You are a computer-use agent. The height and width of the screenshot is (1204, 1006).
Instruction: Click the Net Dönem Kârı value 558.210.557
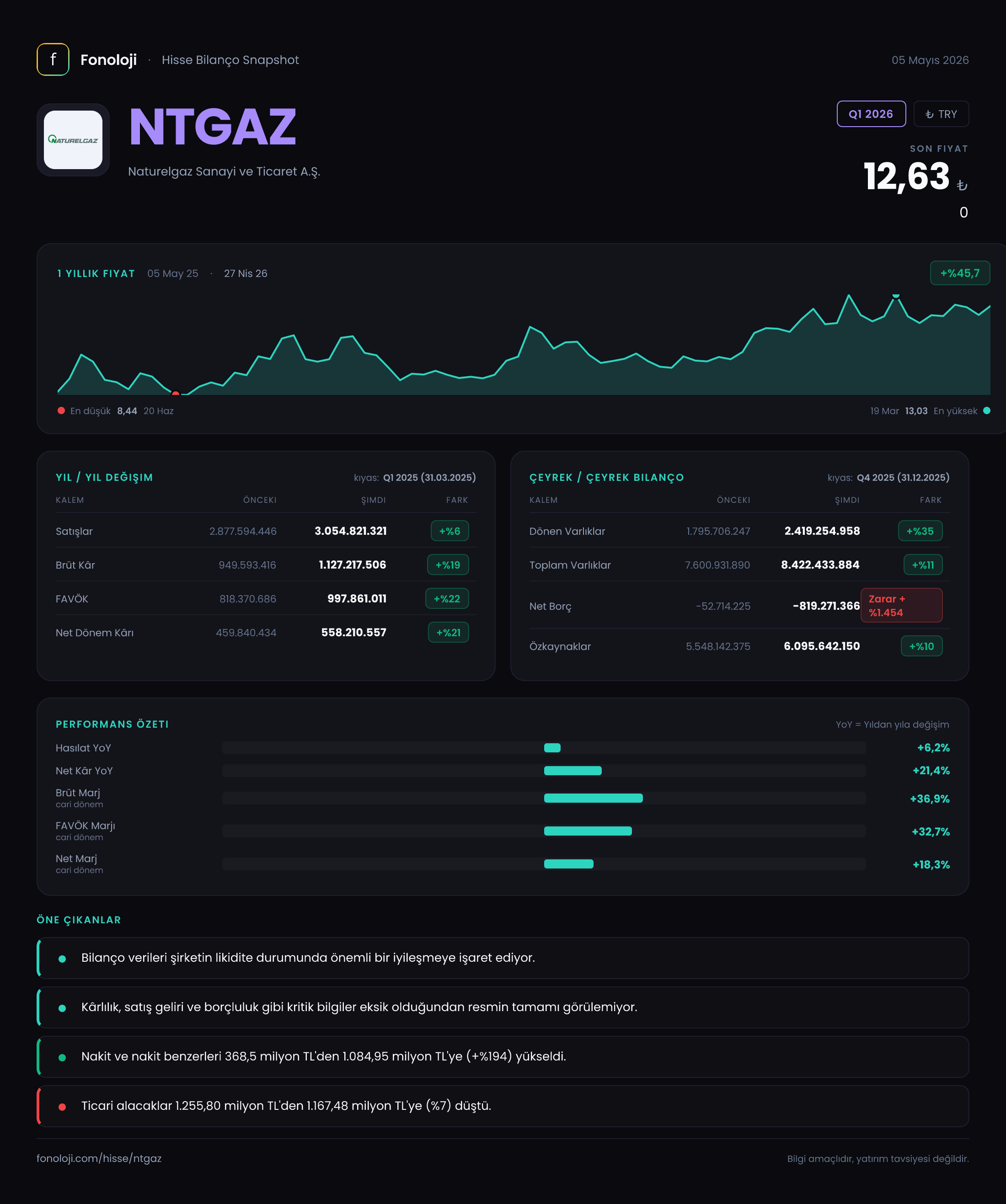pyautogui.click(x=353, y=632)
